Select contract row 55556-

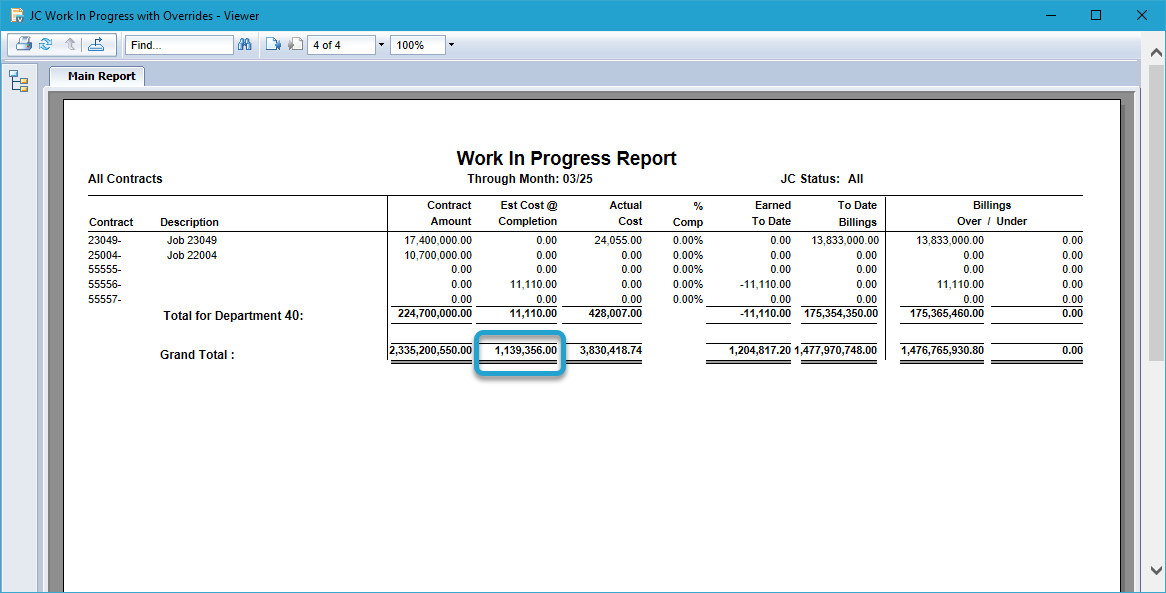(x=104, y=284)
